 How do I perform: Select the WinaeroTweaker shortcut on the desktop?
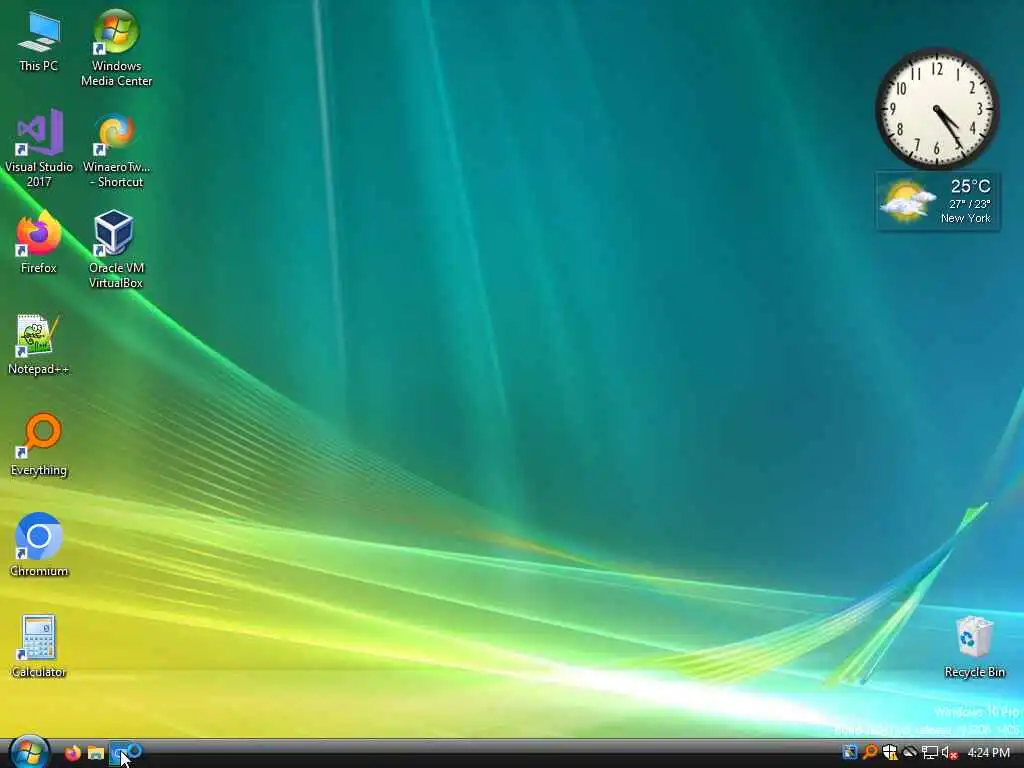[x=116, y=150]
